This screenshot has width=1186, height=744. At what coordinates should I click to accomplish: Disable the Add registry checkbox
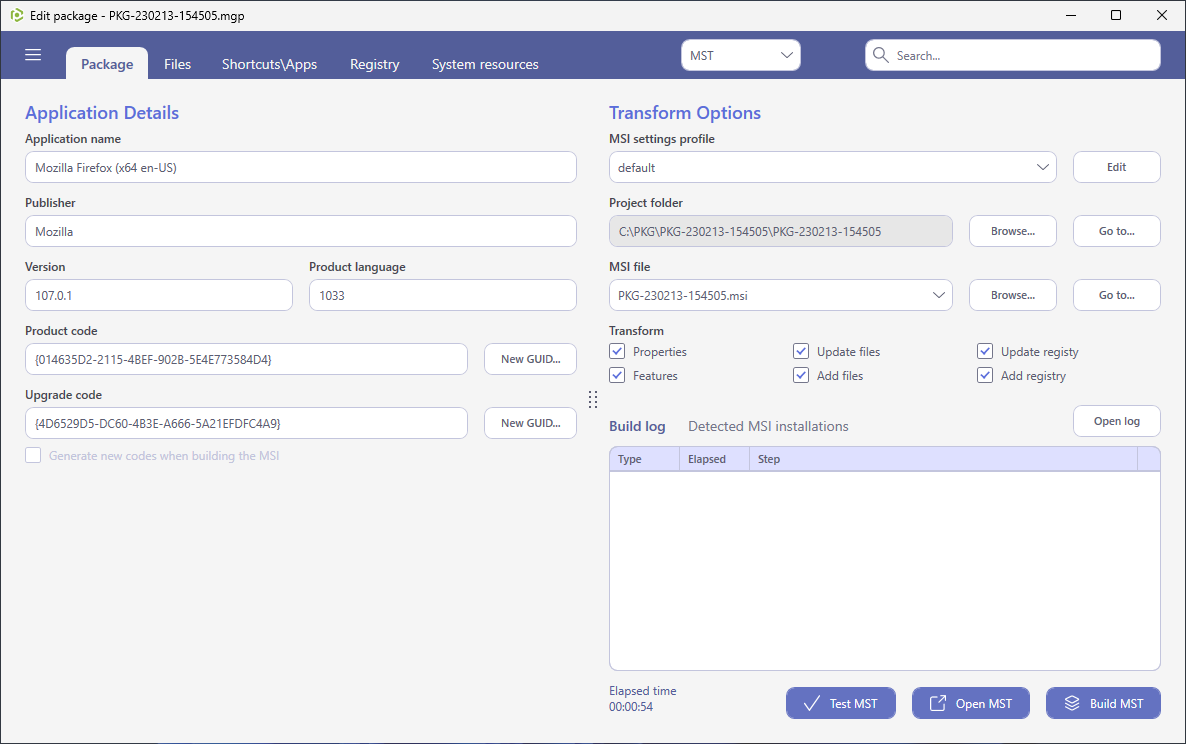coord(985,375)
